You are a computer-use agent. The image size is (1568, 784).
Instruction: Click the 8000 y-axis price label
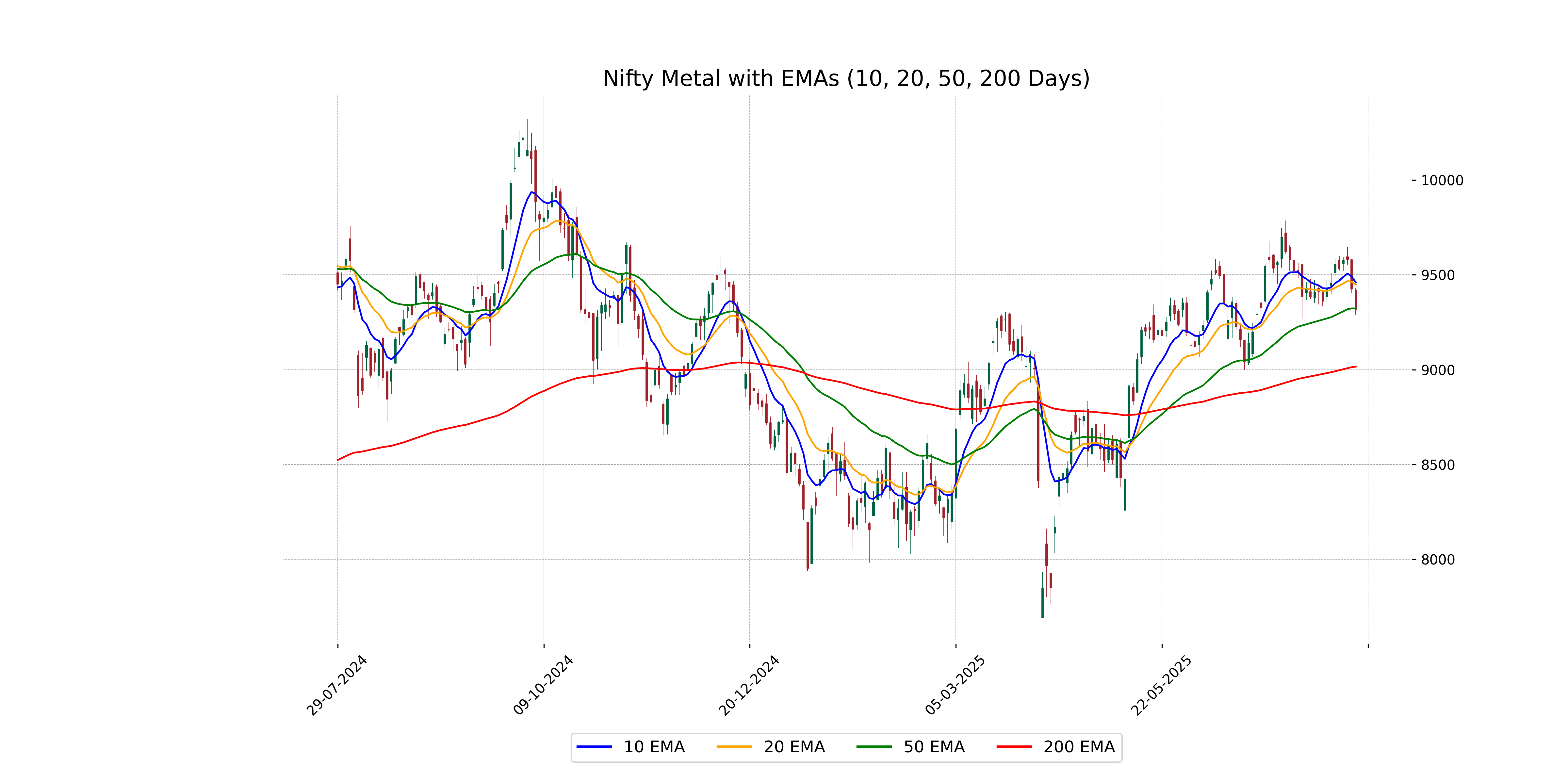click(x=1438, y=560)
